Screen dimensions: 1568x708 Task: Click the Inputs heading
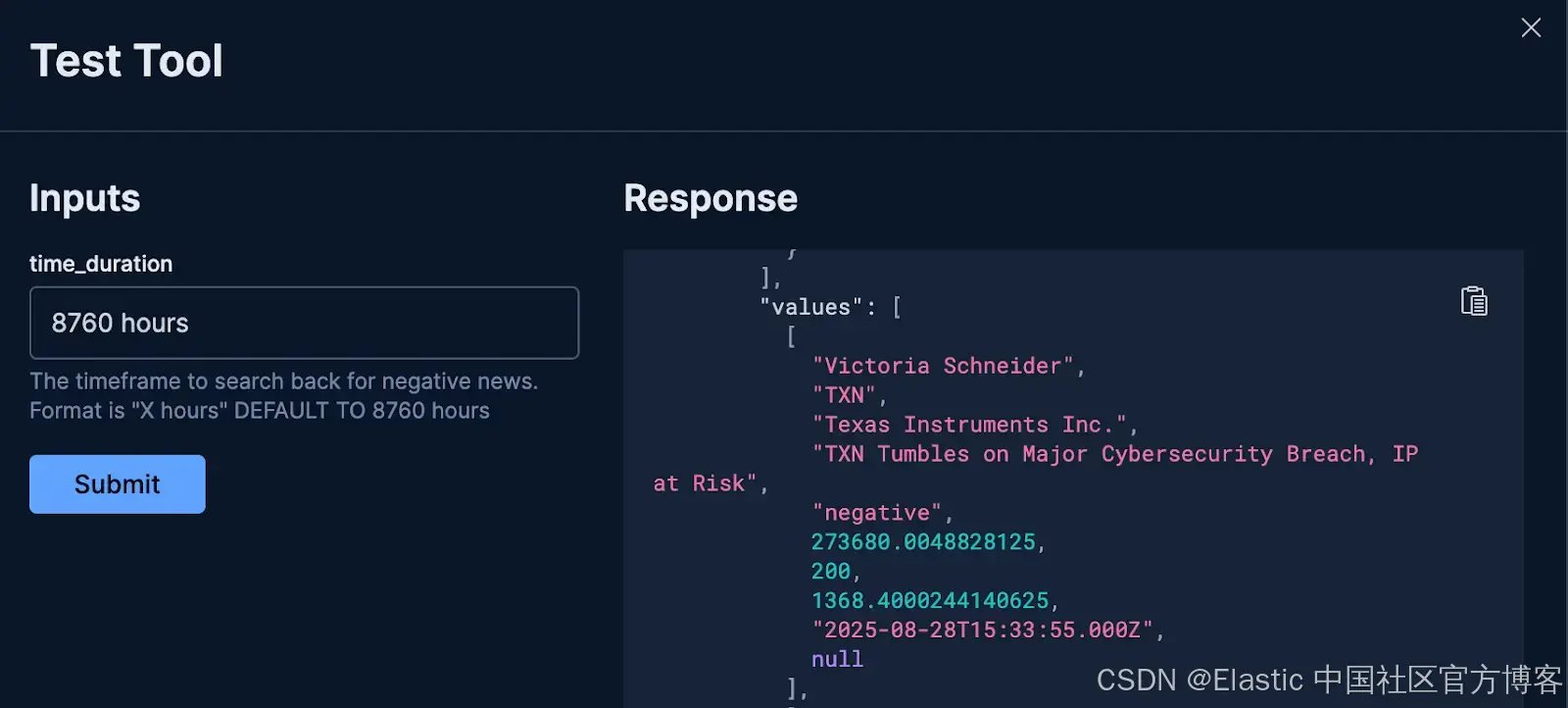pyautogui.click(x=85, y=198)
